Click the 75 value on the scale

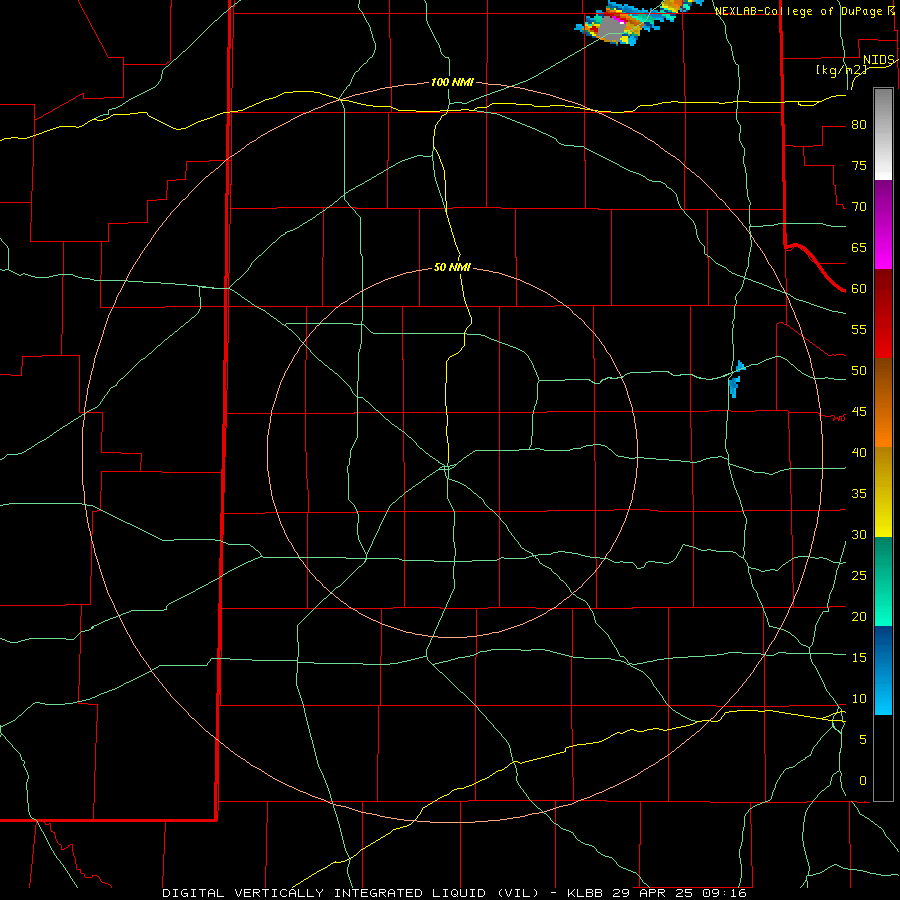click(x=859, y=165)
